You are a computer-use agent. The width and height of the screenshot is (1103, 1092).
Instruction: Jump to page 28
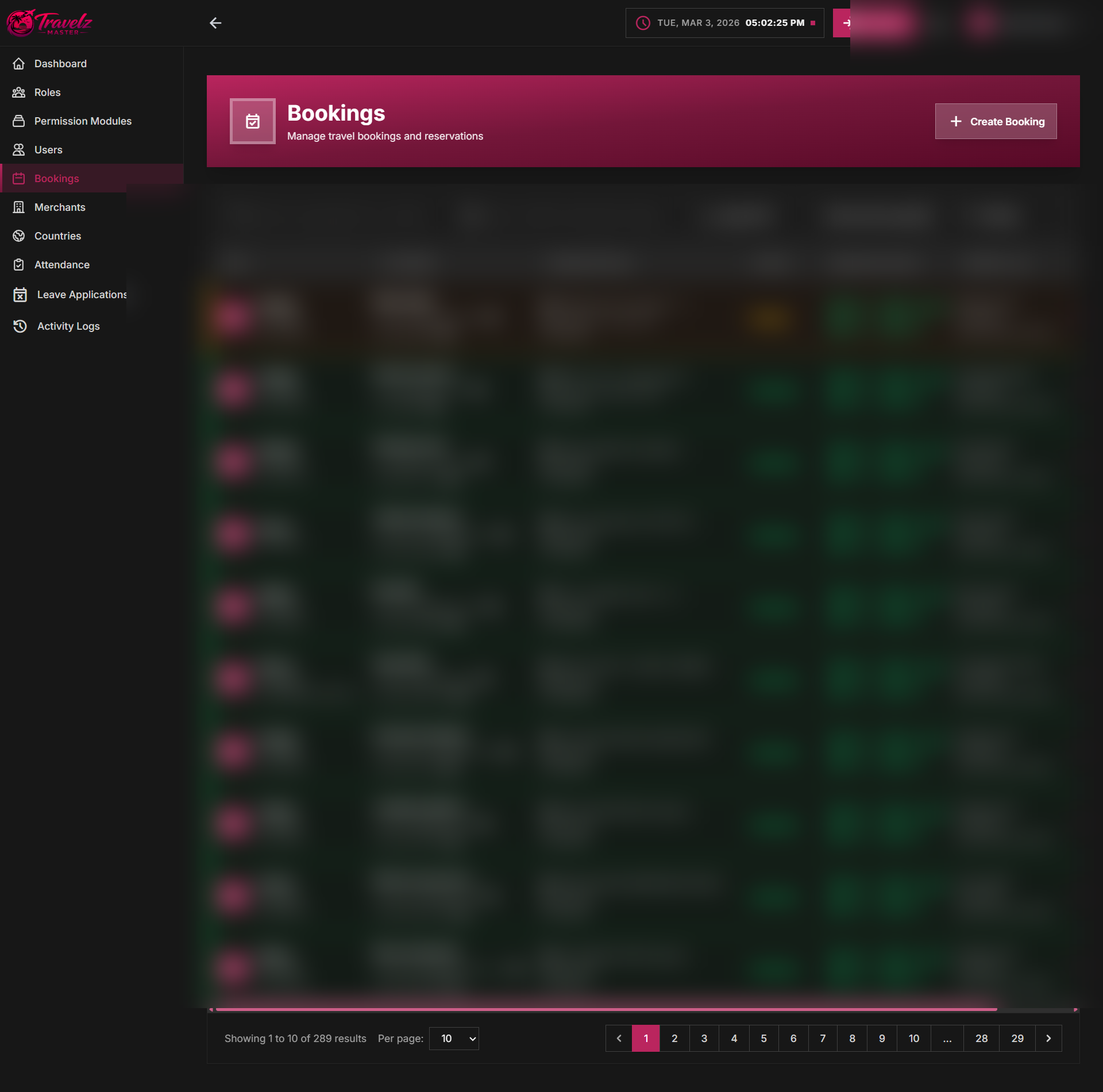coord(982,1039)
